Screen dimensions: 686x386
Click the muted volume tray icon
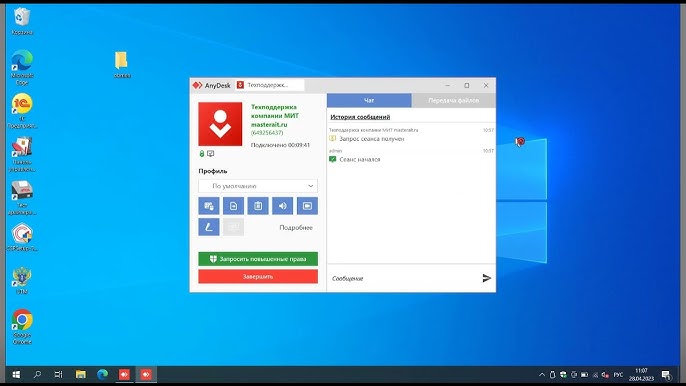(x=606, y=375)
